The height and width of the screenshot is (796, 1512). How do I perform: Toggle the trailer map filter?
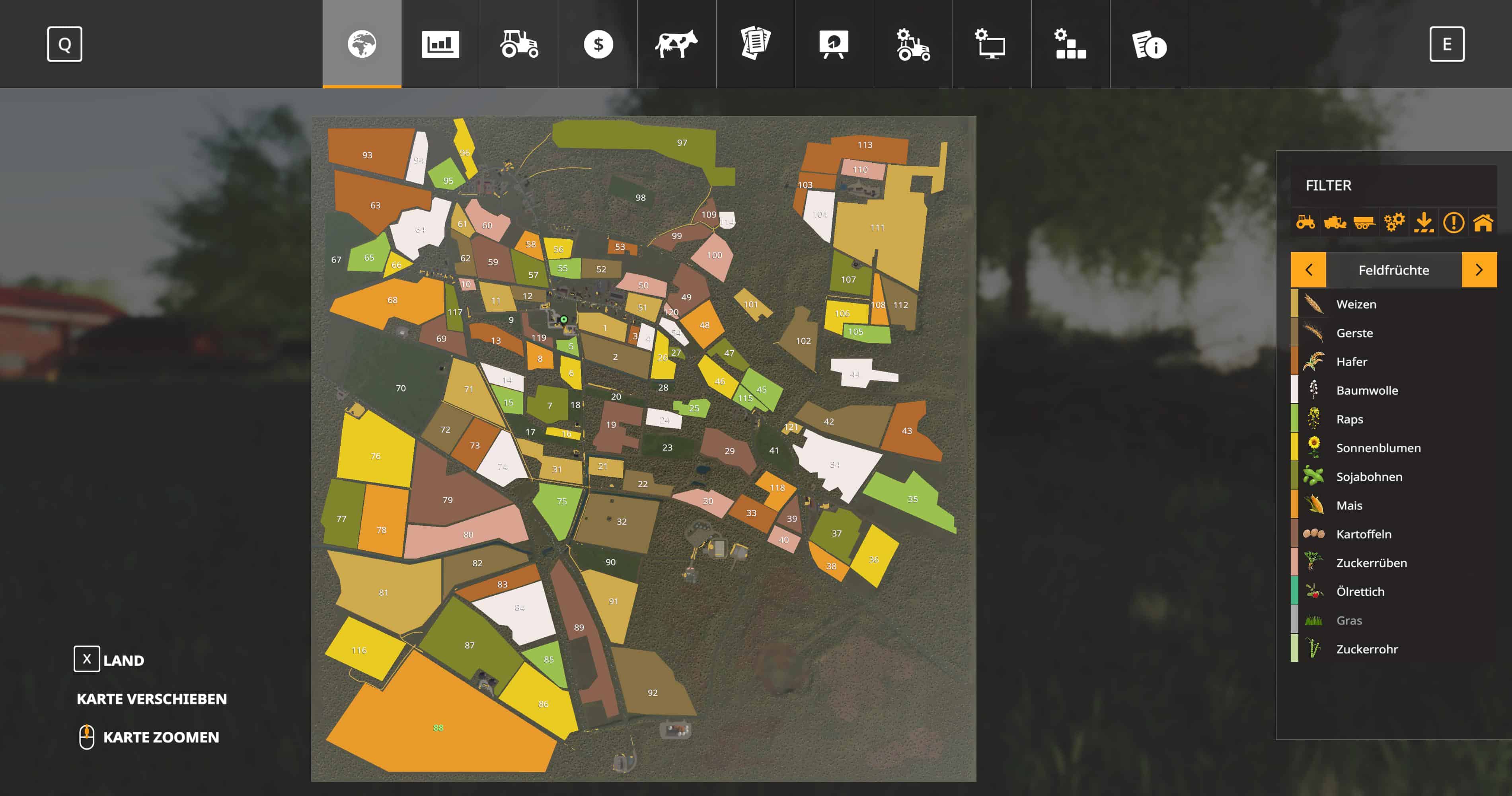[x=1364, y=222]
